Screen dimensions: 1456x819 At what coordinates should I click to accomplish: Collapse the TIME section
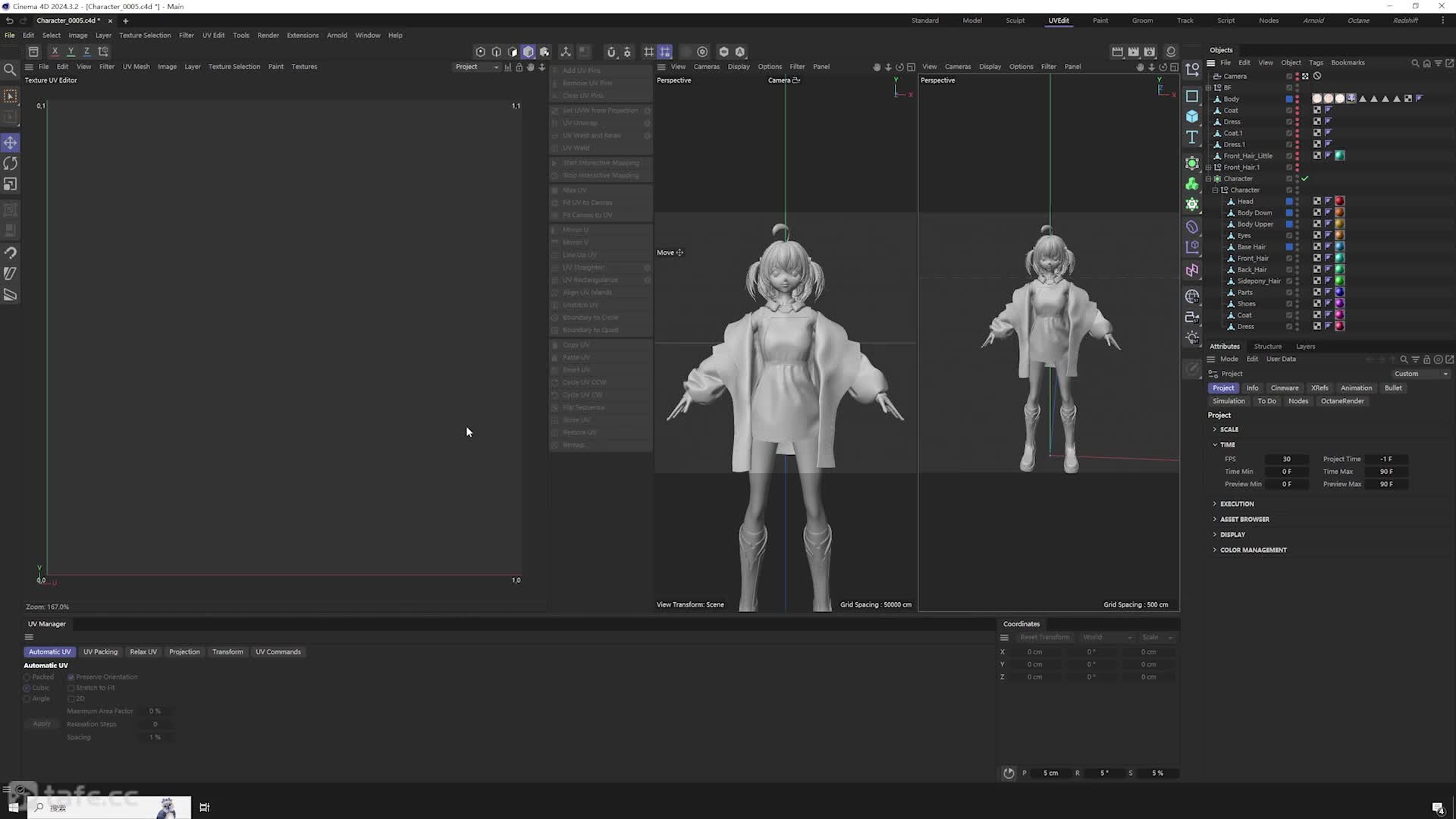point(1215,444)
